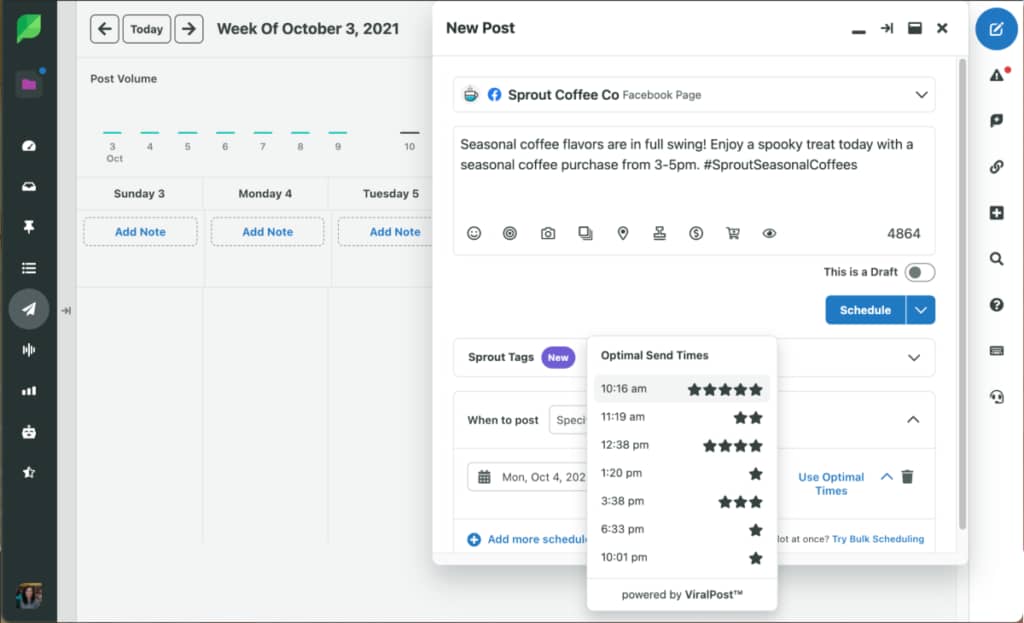
Task: Click the Today button in calendar header
Action: [x=146, y=28]
